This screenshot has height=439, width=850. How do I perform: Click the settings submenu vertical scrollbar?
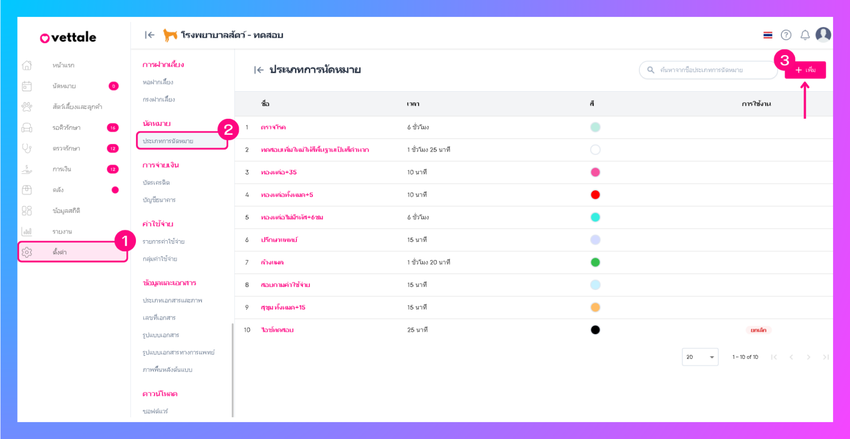233,370
